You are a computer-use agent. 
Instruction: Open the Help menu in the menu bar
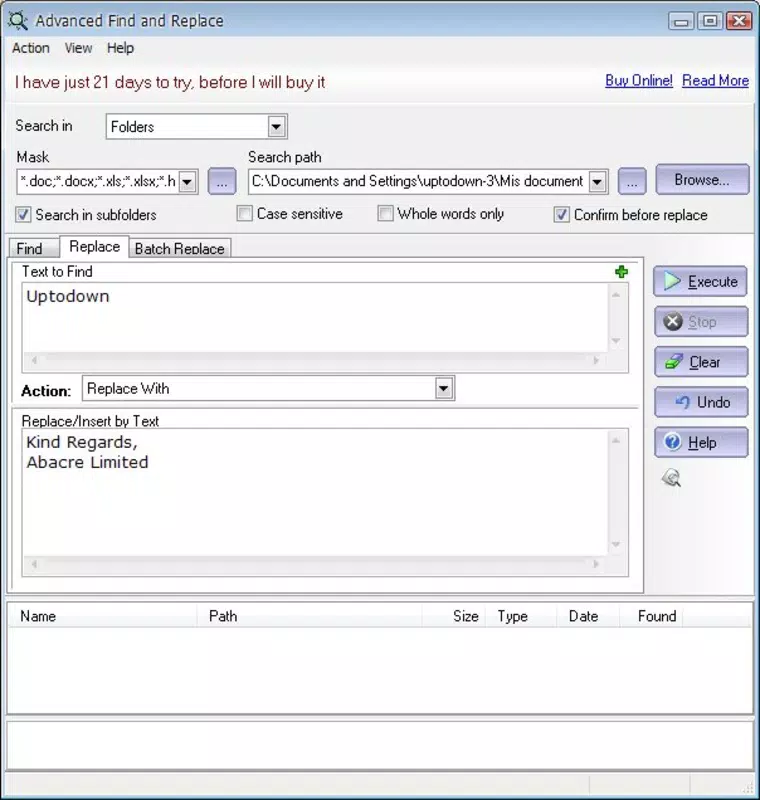click(x=120, y=48)
